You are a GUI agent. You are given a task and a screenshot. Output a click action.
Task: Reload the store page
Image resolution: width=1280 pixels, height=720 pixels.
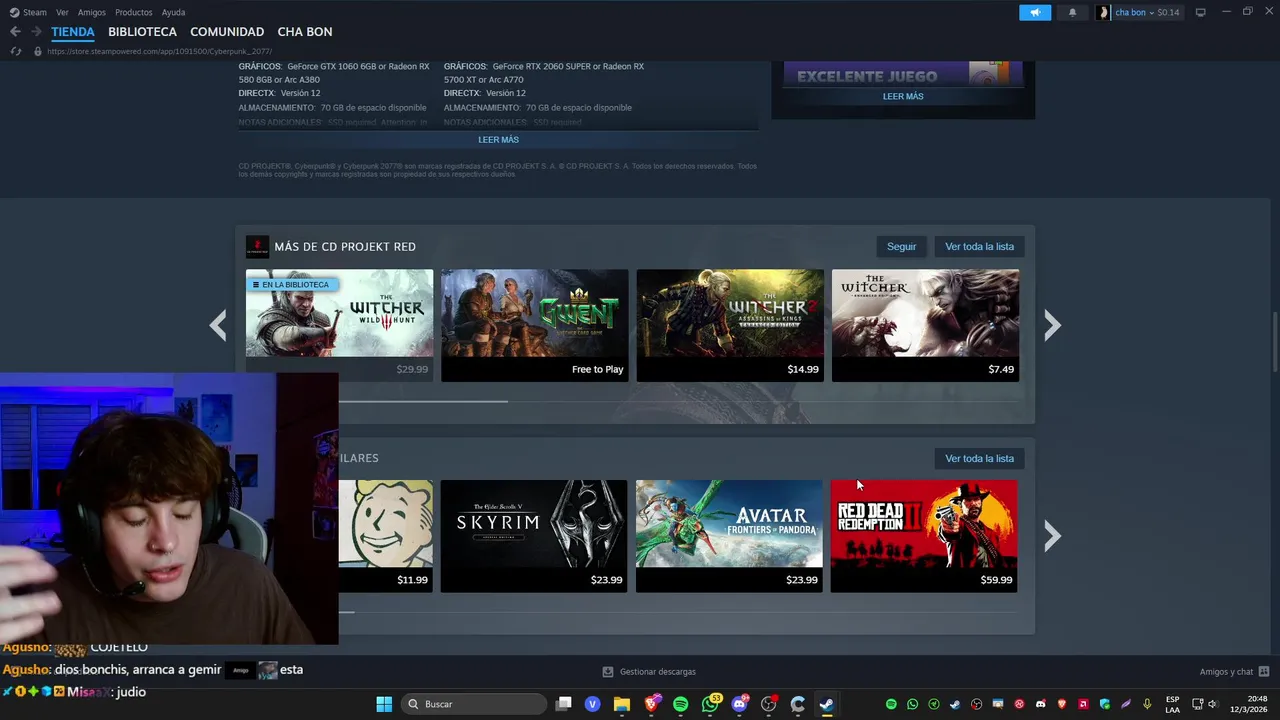(15, 51)
